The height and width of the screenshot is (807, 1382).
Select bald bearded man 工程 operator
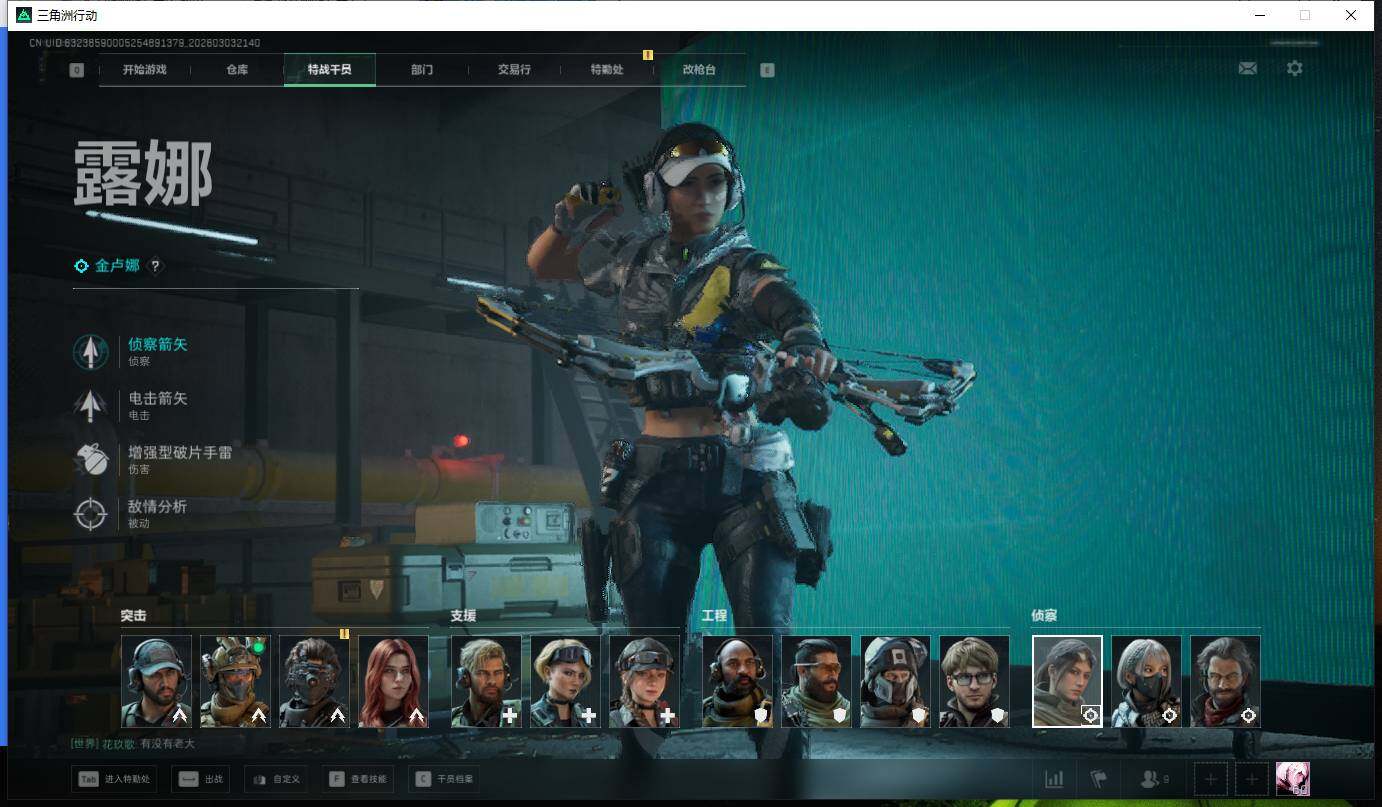pyautogui.click(x=737, y=681)
